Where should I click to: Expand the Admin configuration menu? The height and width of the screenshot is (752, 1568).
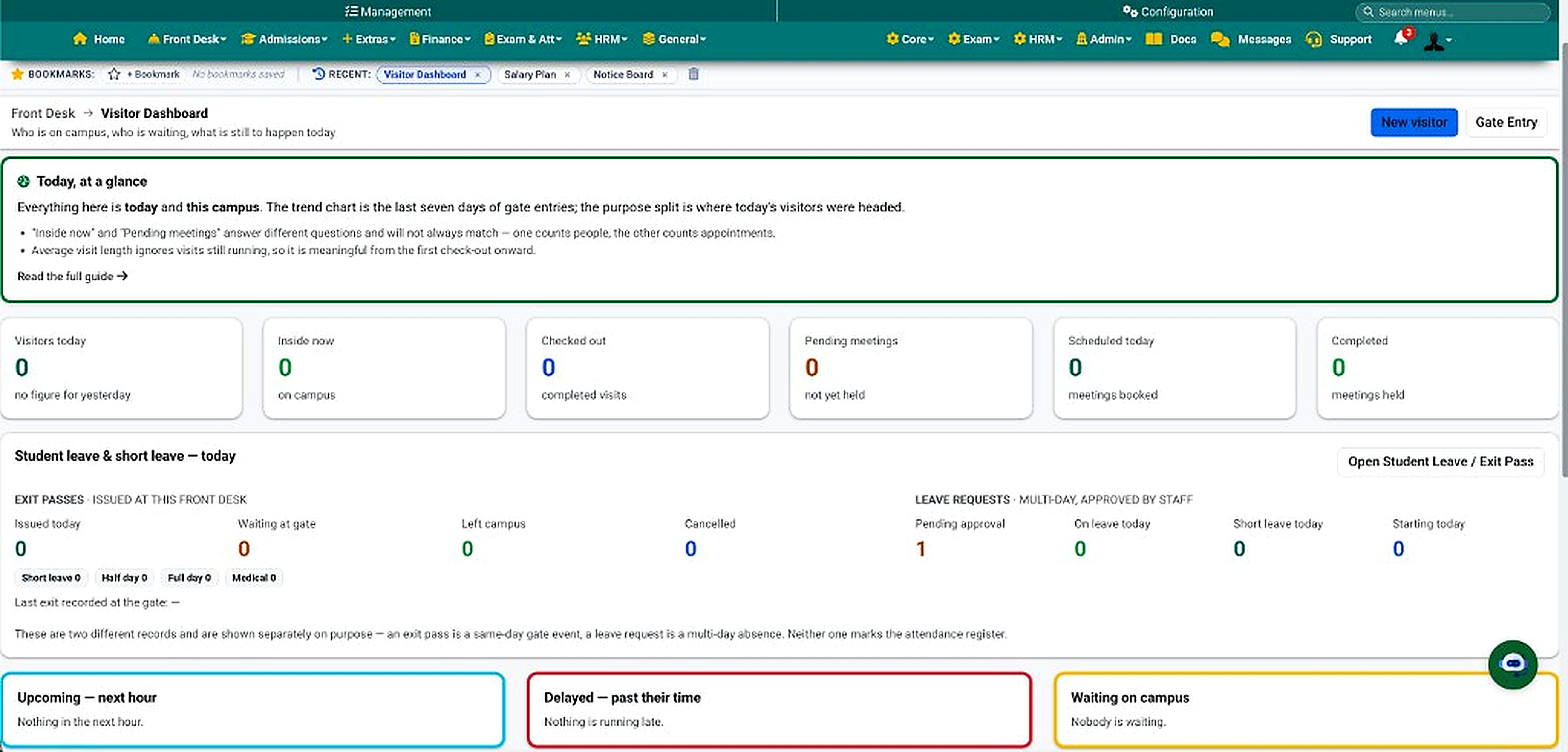pyautogui.click(x=1104, y=39)
